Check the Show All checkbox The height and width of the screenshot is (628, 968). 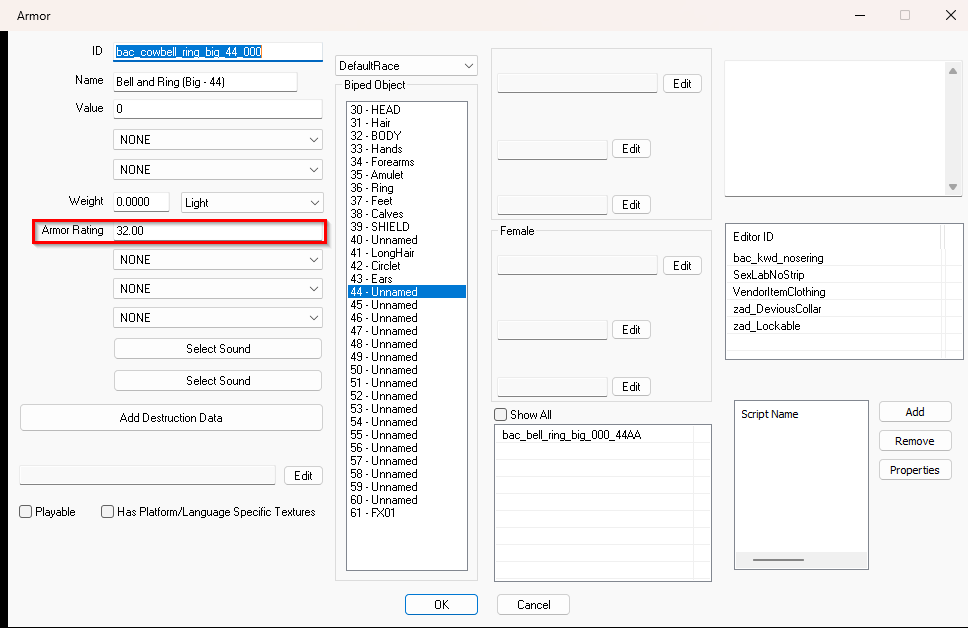[x=501, y=414]
